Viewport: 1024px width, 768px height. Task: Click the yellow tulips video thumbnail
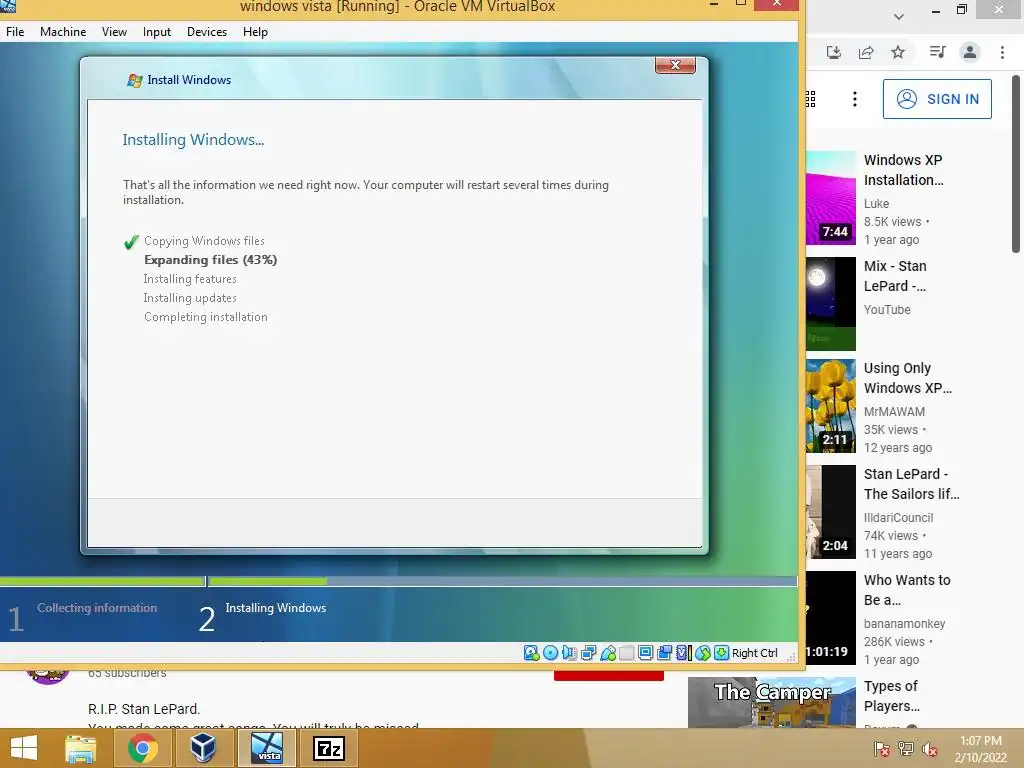(831, 406)
